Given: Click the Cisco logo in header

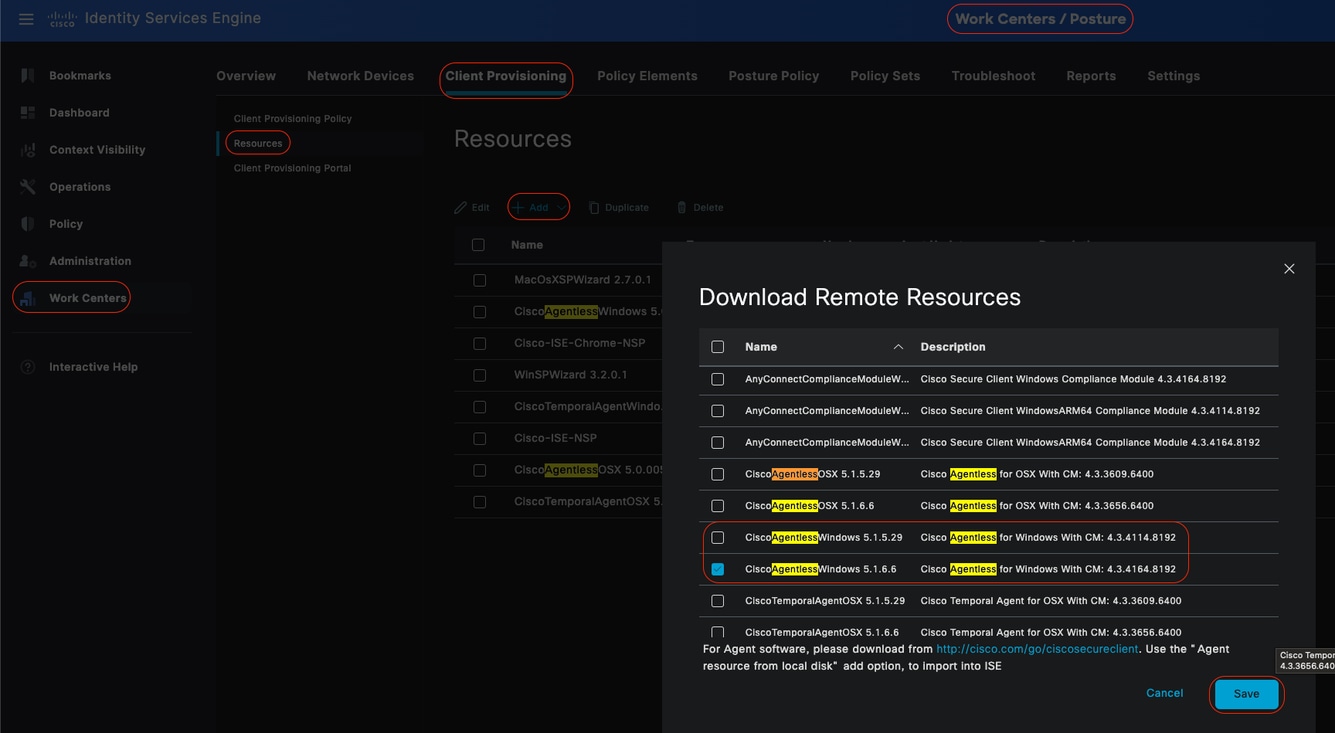Looking at the screenshot, I should 62,19.
